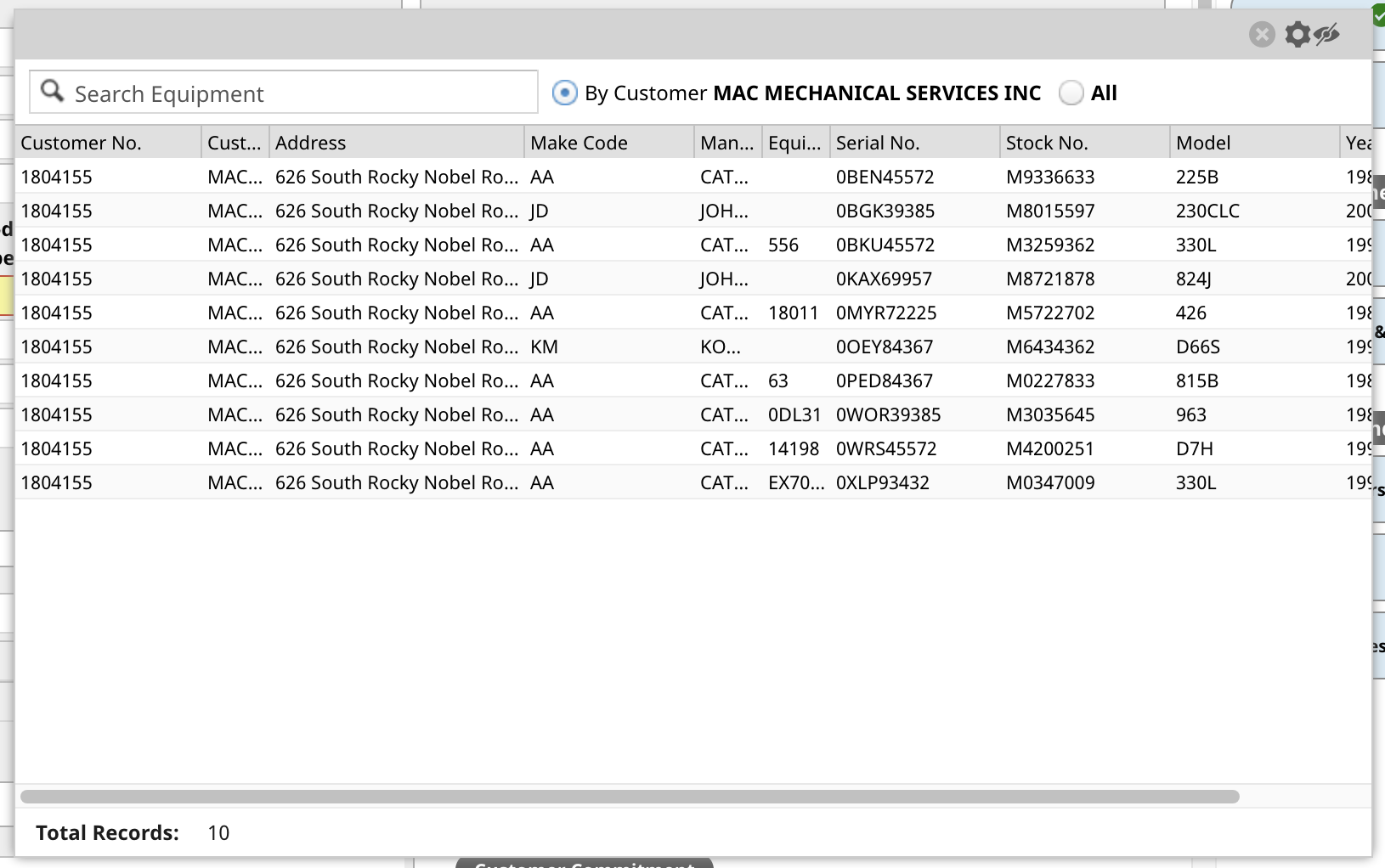Image resolution: width=1385 pixels, height=868 pixels.
Task: Focus the Search Equipment field
Action: (x=284, y=92)
